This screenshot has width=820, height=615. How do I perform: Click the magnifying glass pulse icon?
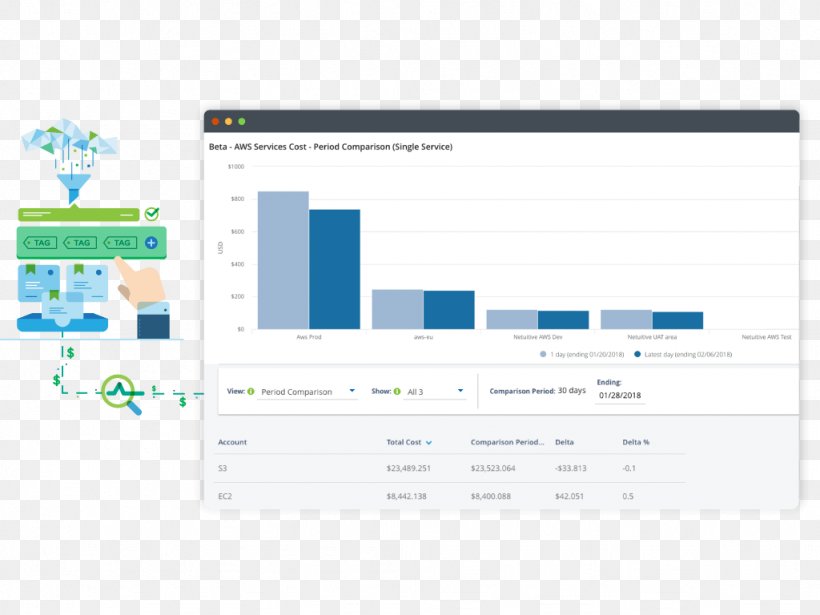pyautogui.click(x=121, y=394)
